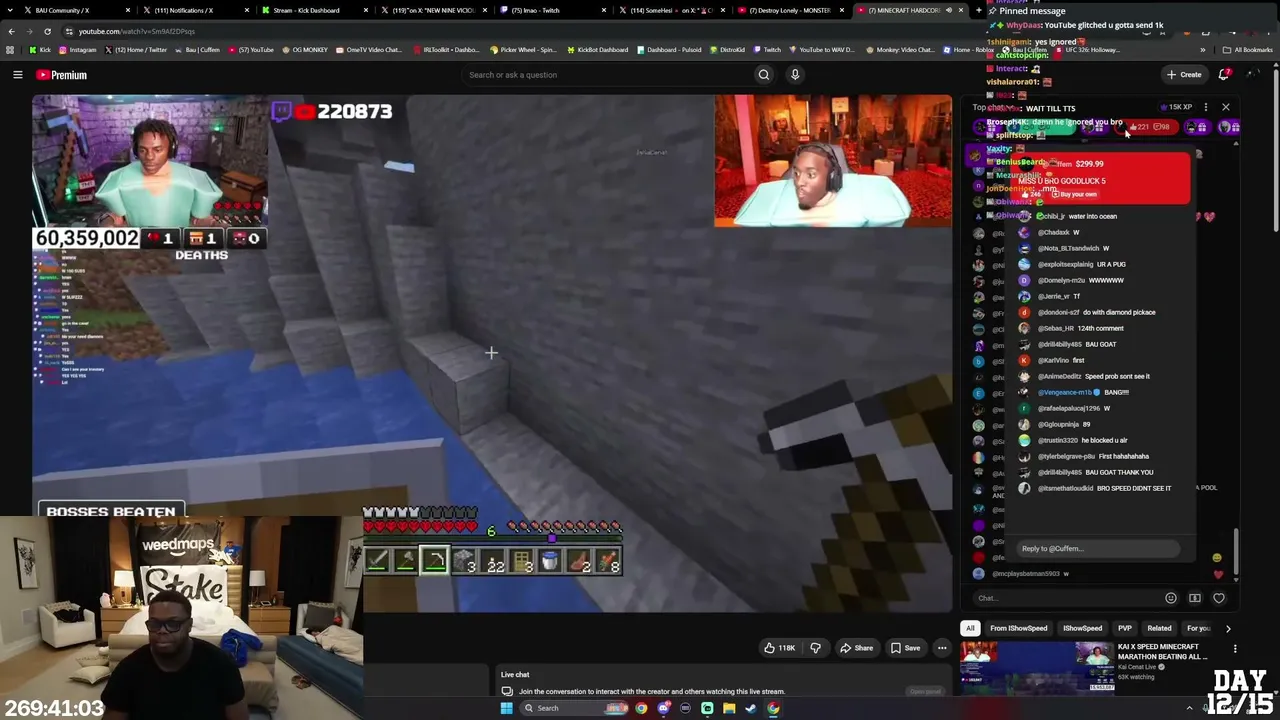Screen dimensions: 1280x720
Task: Share the video
Action: (856, 648)
